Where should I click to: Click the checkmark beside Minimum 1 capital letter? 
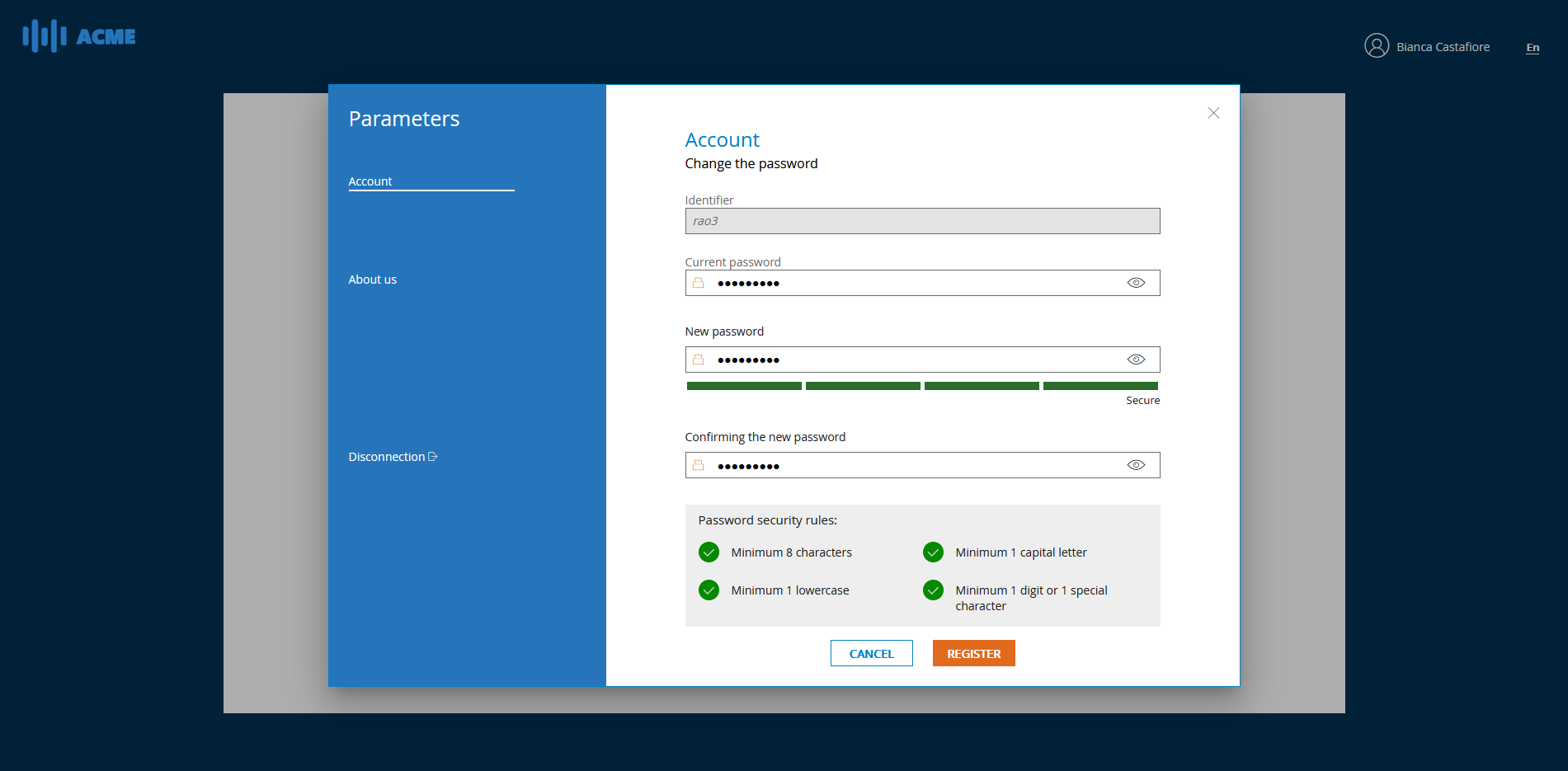[933, 552]
